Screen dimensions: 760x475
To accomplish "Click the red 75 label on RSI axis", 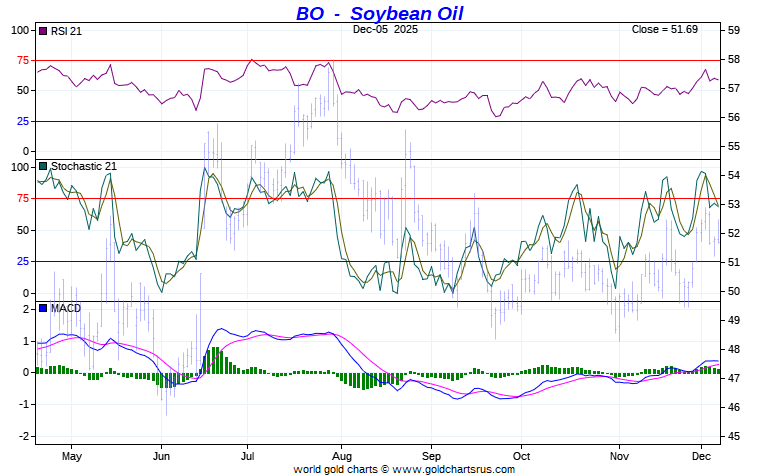I will 23,60.
